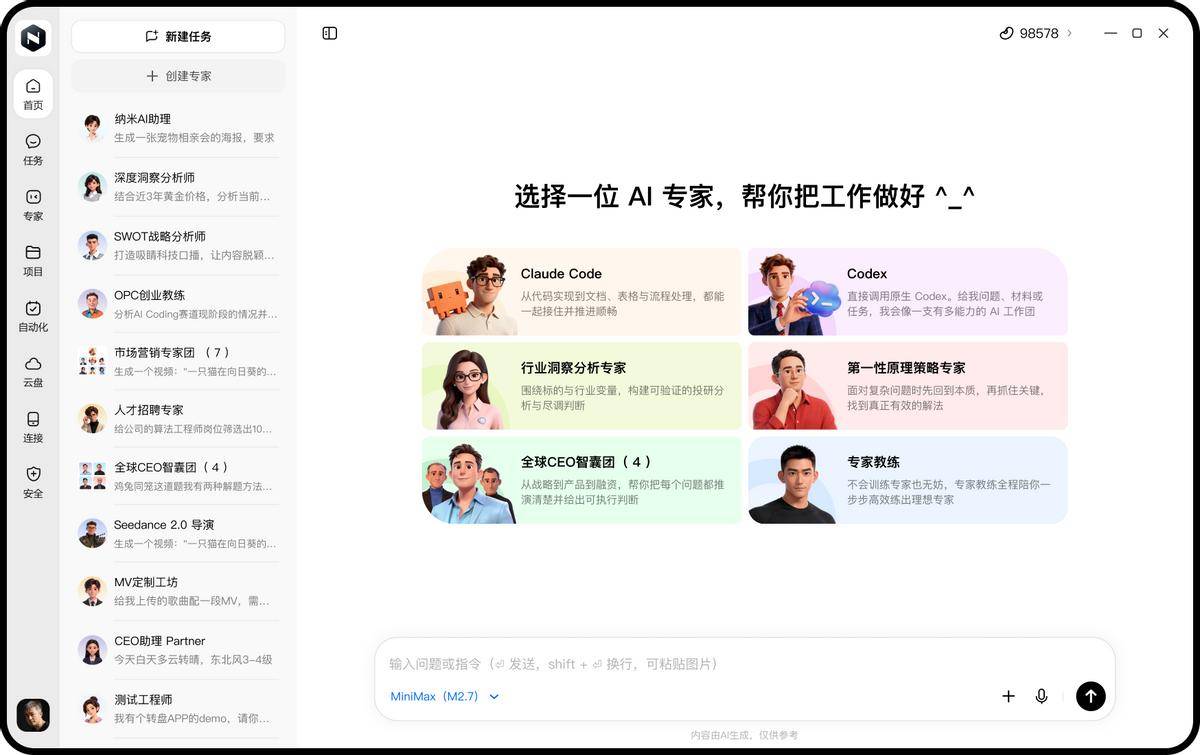This screenshot has height=755, width=1200.
Task: Click the plus attachment icon in input box
Action: click(x=1008, y=696)
